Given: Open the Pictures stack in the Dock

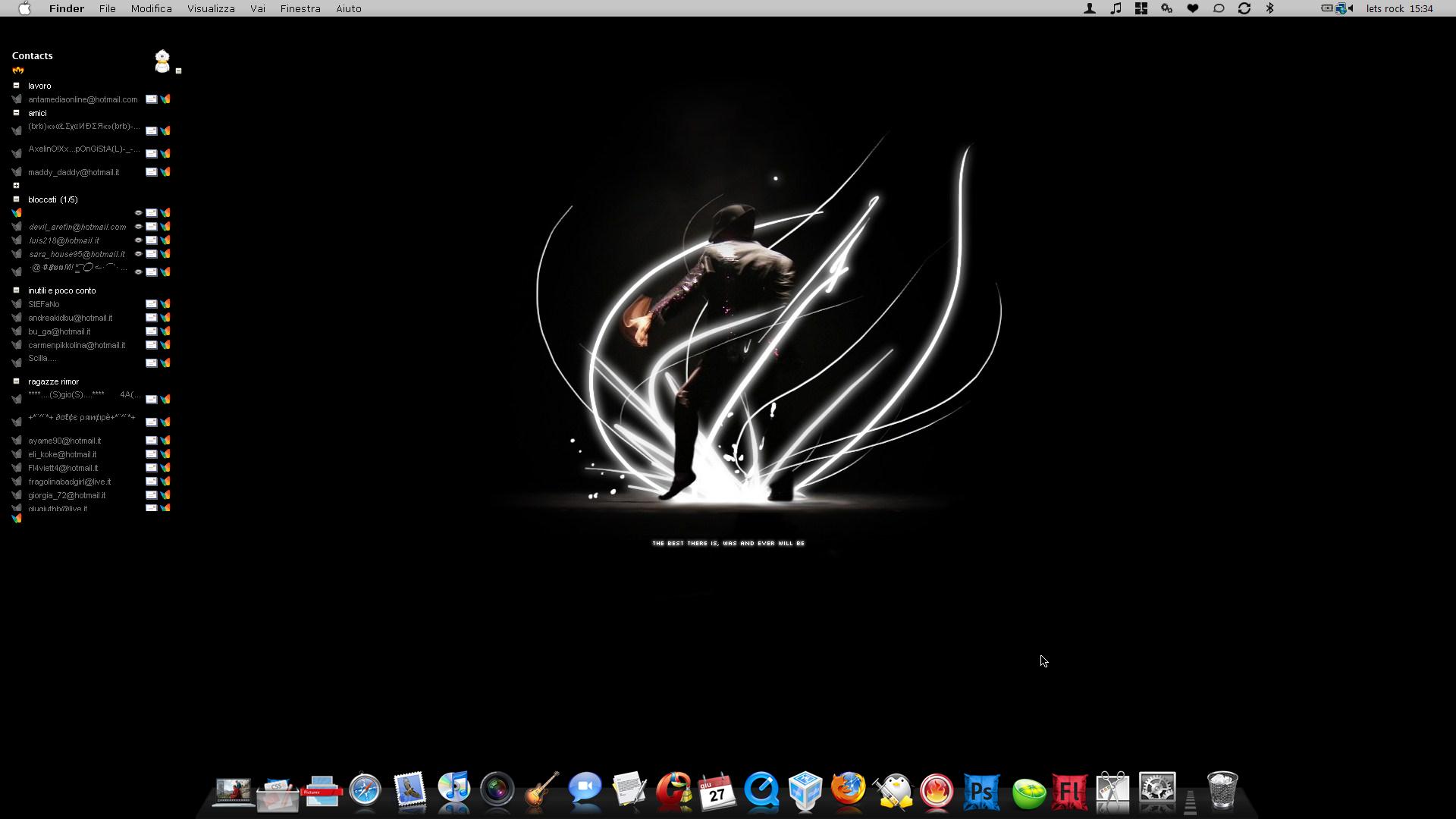Looking at the screenshot, I should click(x=322, y=792).
